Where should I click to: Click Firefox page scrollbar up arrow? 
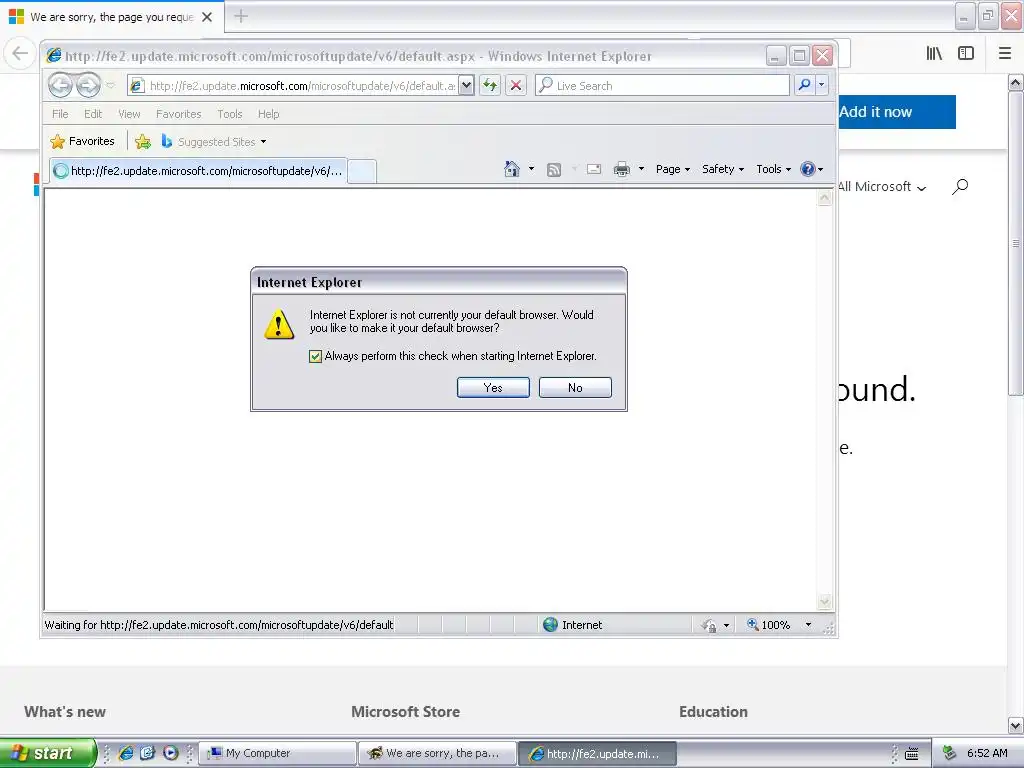click(1016, 82)
